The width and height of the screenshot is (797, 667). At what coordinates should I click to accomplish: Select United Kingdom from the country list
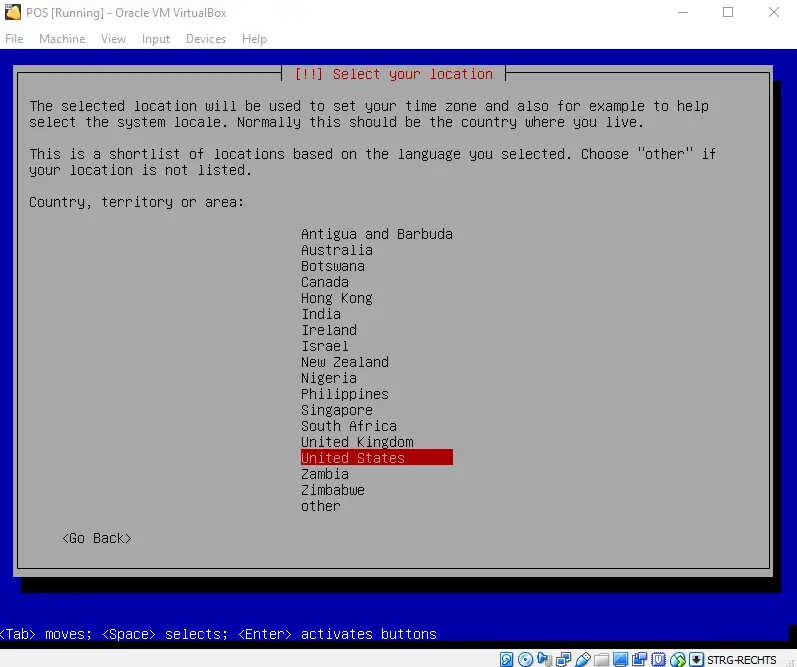point(357,442)
